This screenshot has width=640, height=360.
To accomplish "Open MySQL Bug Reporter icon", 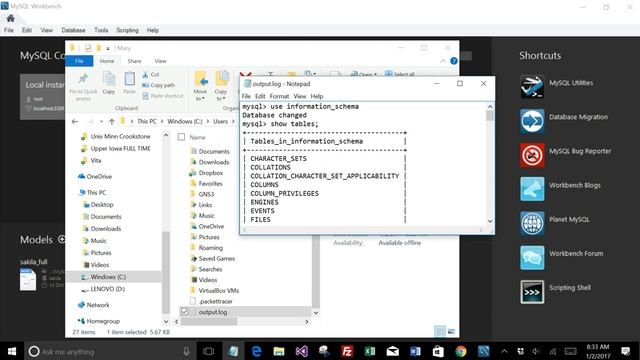I will [532, 155].
